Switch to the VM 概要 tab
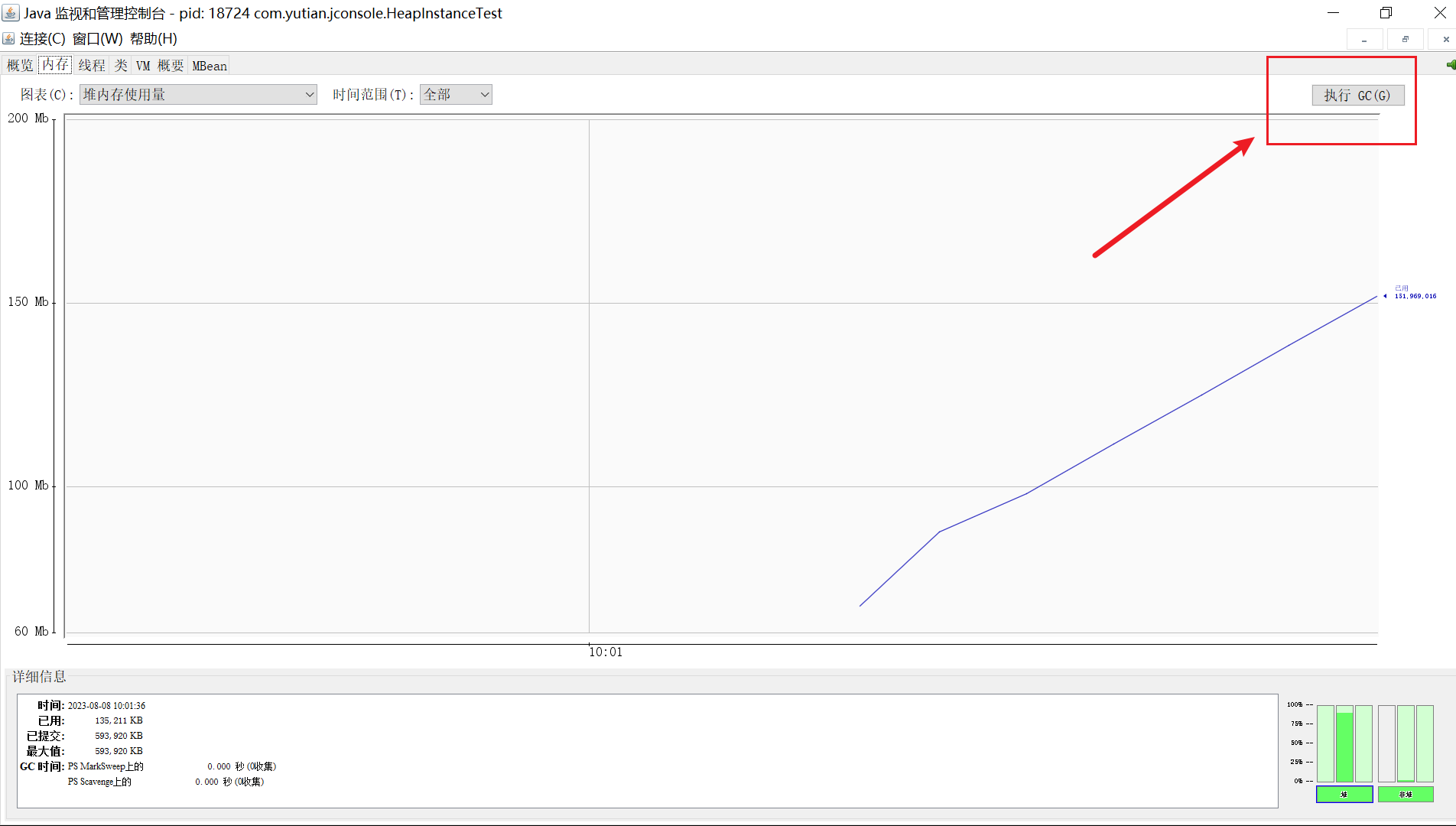The image size is (1456, 826). (x=160, y=66)
